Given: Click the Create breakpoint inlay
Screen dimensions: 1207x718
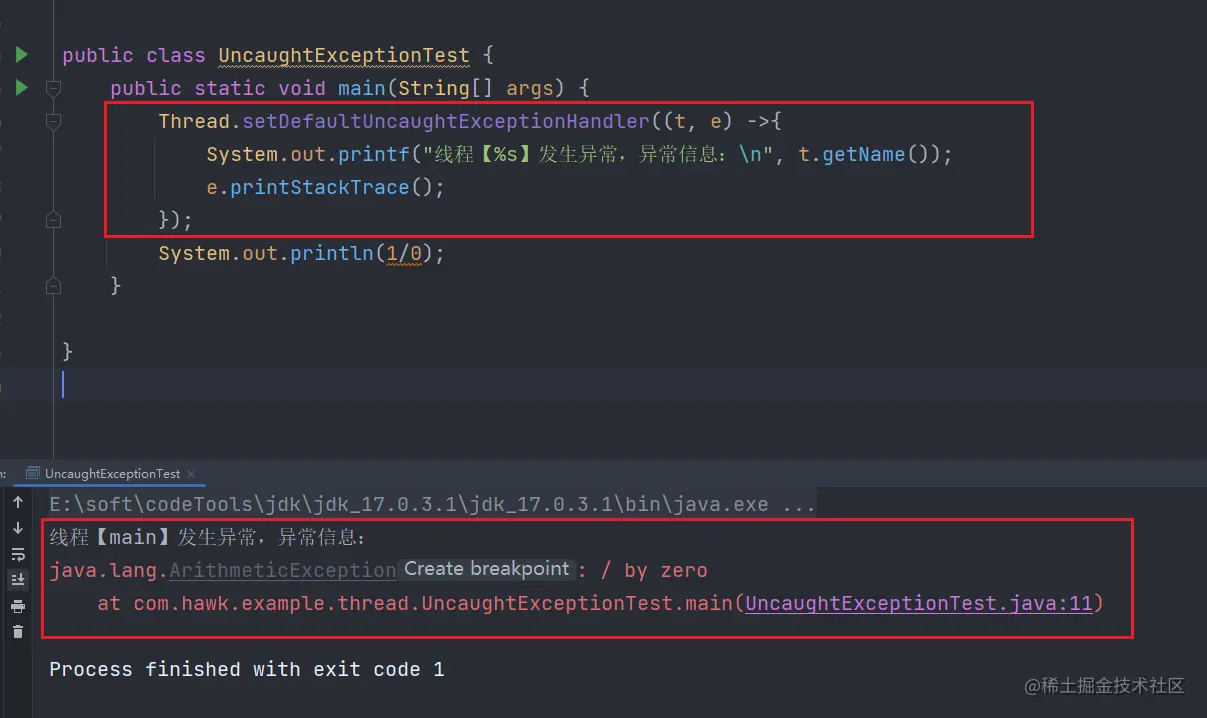Looking at the screenshot, I should tap(486, 569).
